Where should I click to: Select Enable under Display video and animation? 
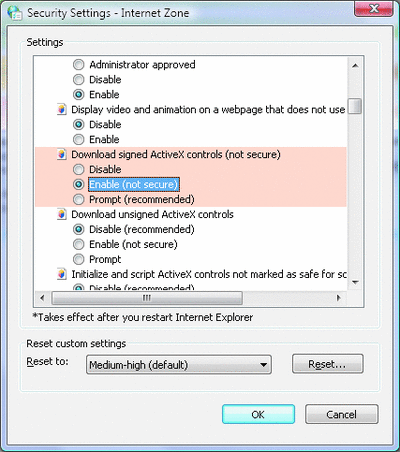79,139
